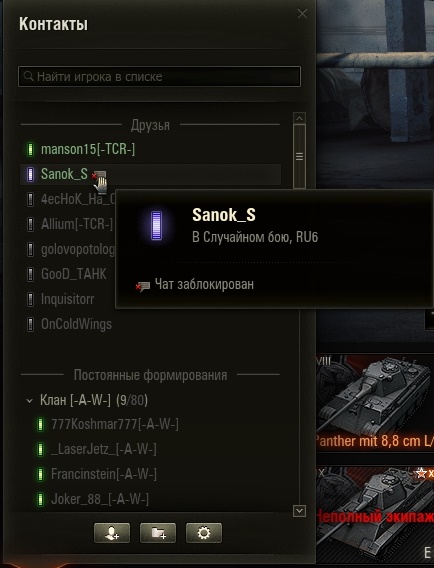Click manson15 green online status indicator
The height and width of the screenshot is (568, 434).
coord(30,149)
